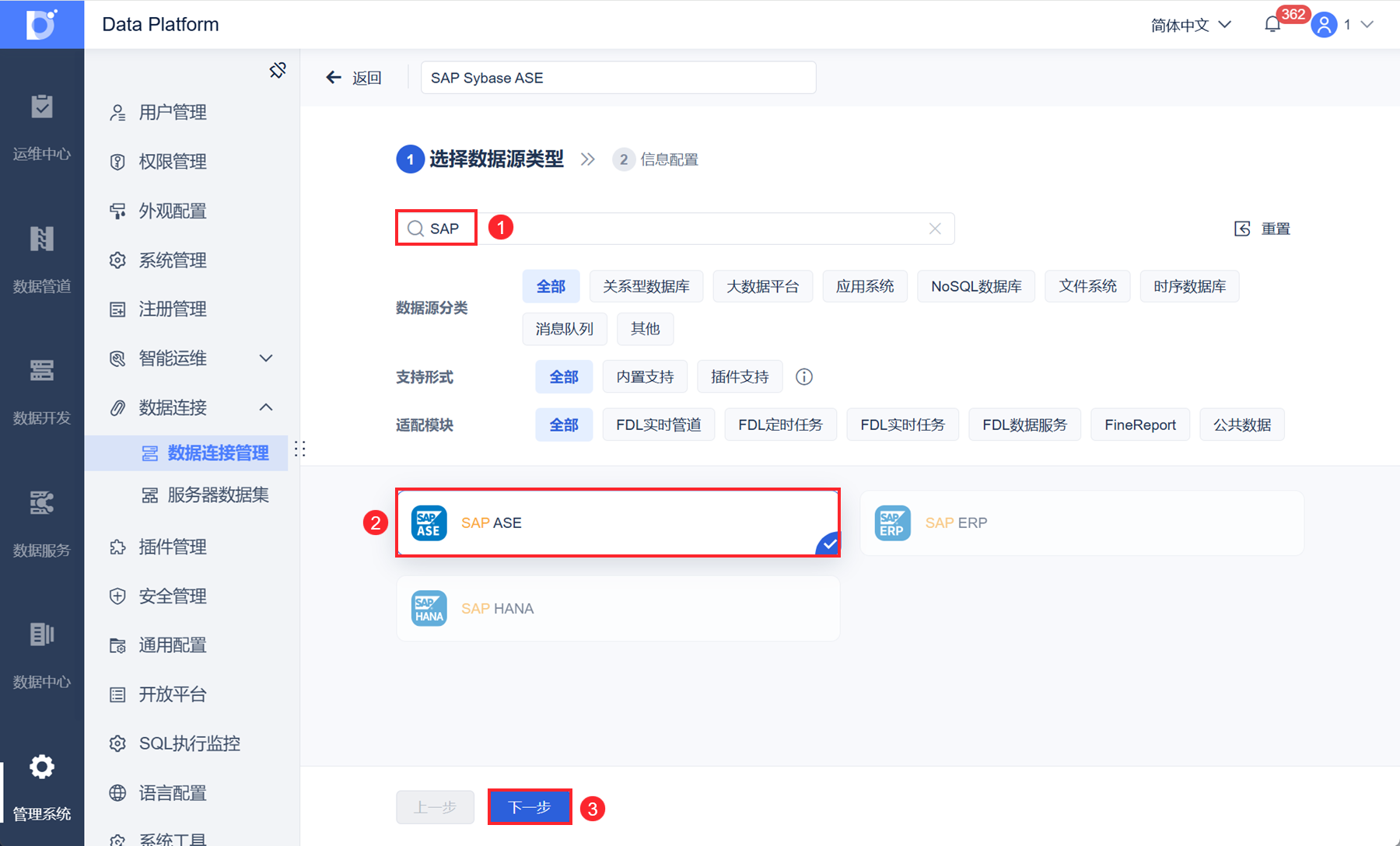This screenshot has width=1400, height=846.
Task: Open the 运维中心 module icon
Action: pyautogui.click(x=42, y=107)
